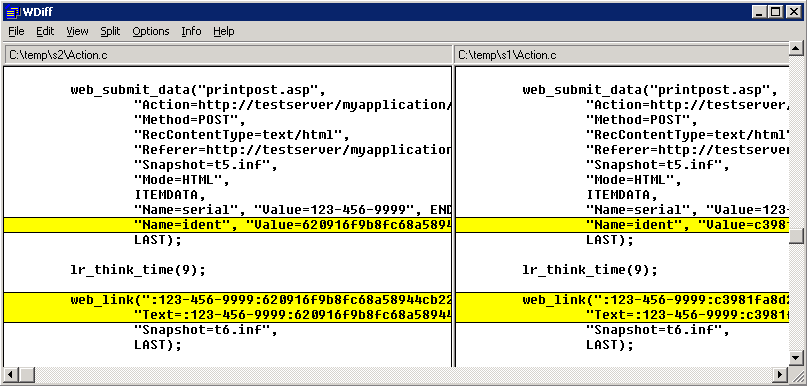Open the Edit menu
Viewport: 807px width, 386px height.
point(45,31)
